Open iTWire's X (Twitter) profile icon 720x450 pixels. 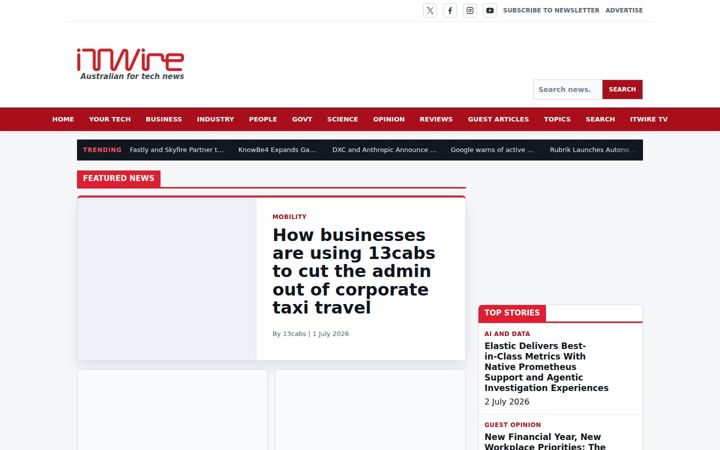pyautogui.click(x=430, y=11)
